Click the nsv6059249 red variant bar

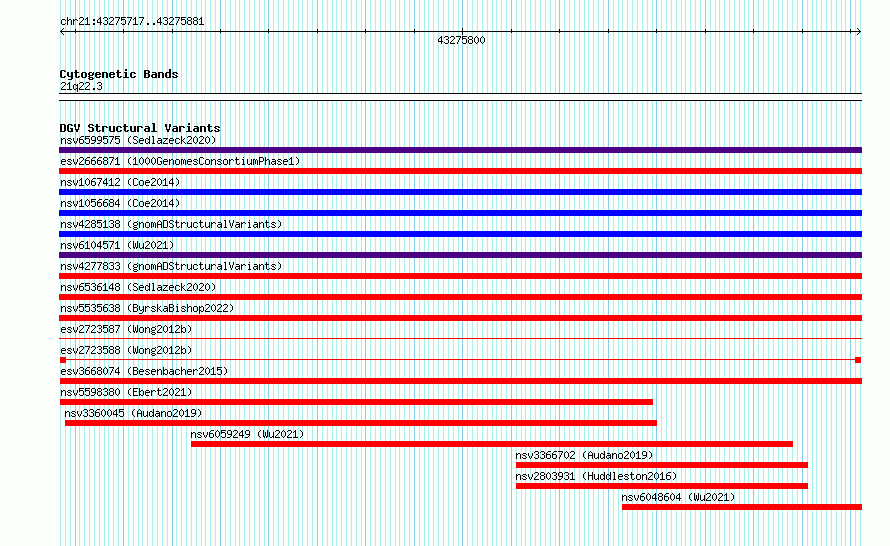coord(492,444)
